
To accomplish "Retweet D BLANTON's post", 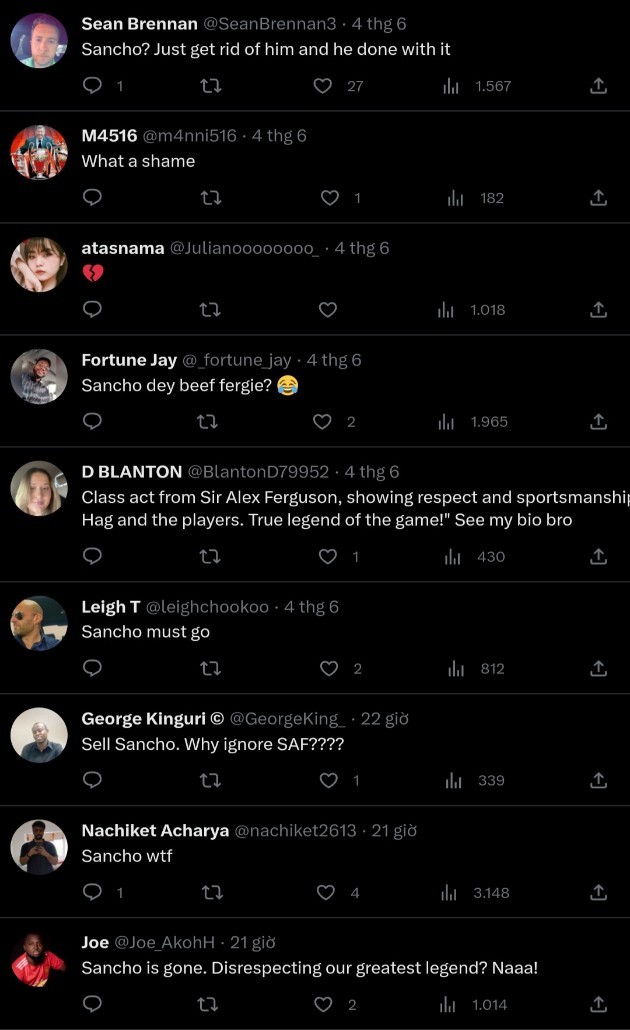I will (x=210, y=556).
